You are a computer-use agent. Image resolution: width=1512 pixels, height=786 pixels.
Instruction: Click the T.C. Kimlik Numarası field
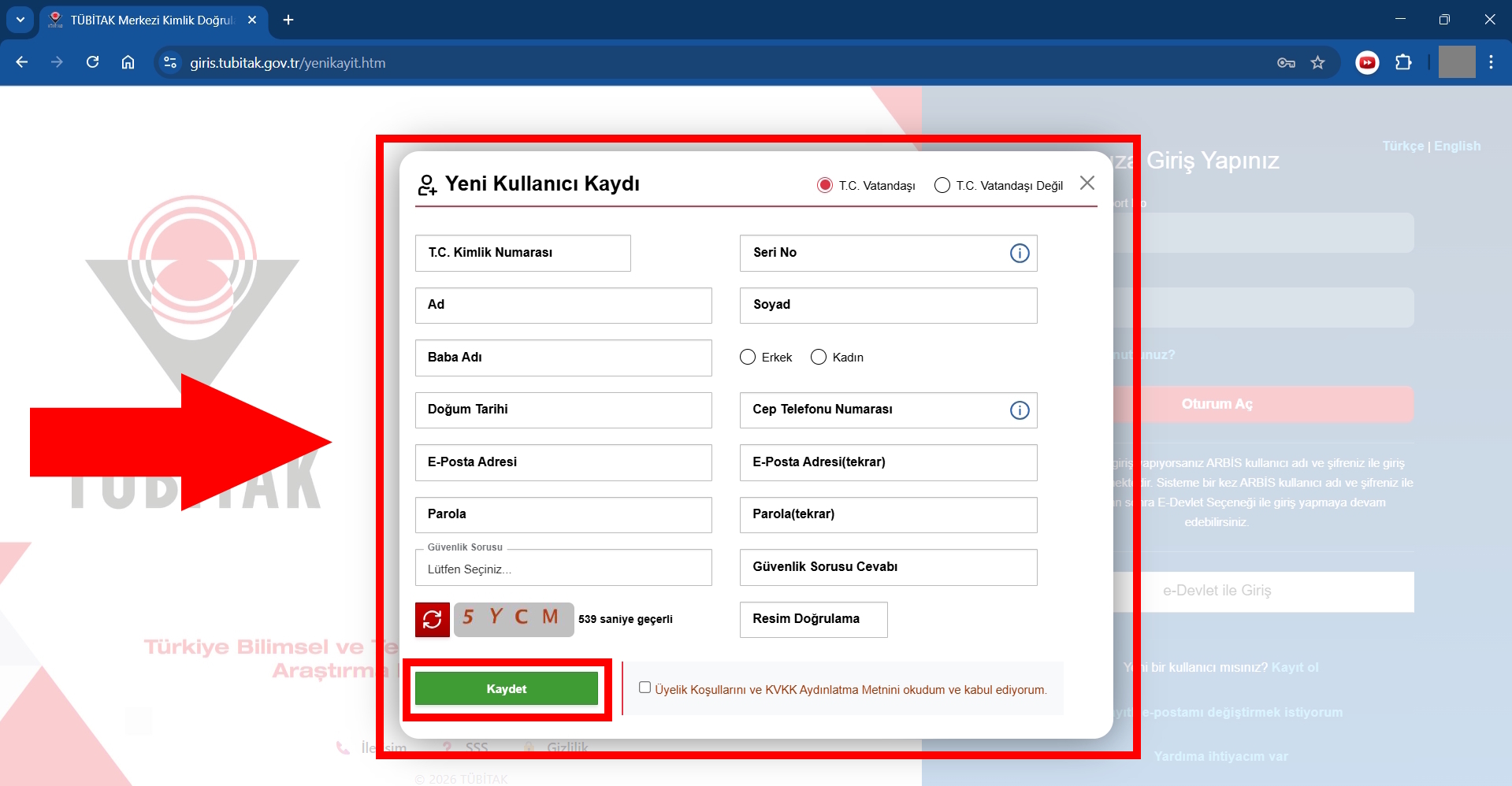(x=522, y=253)
